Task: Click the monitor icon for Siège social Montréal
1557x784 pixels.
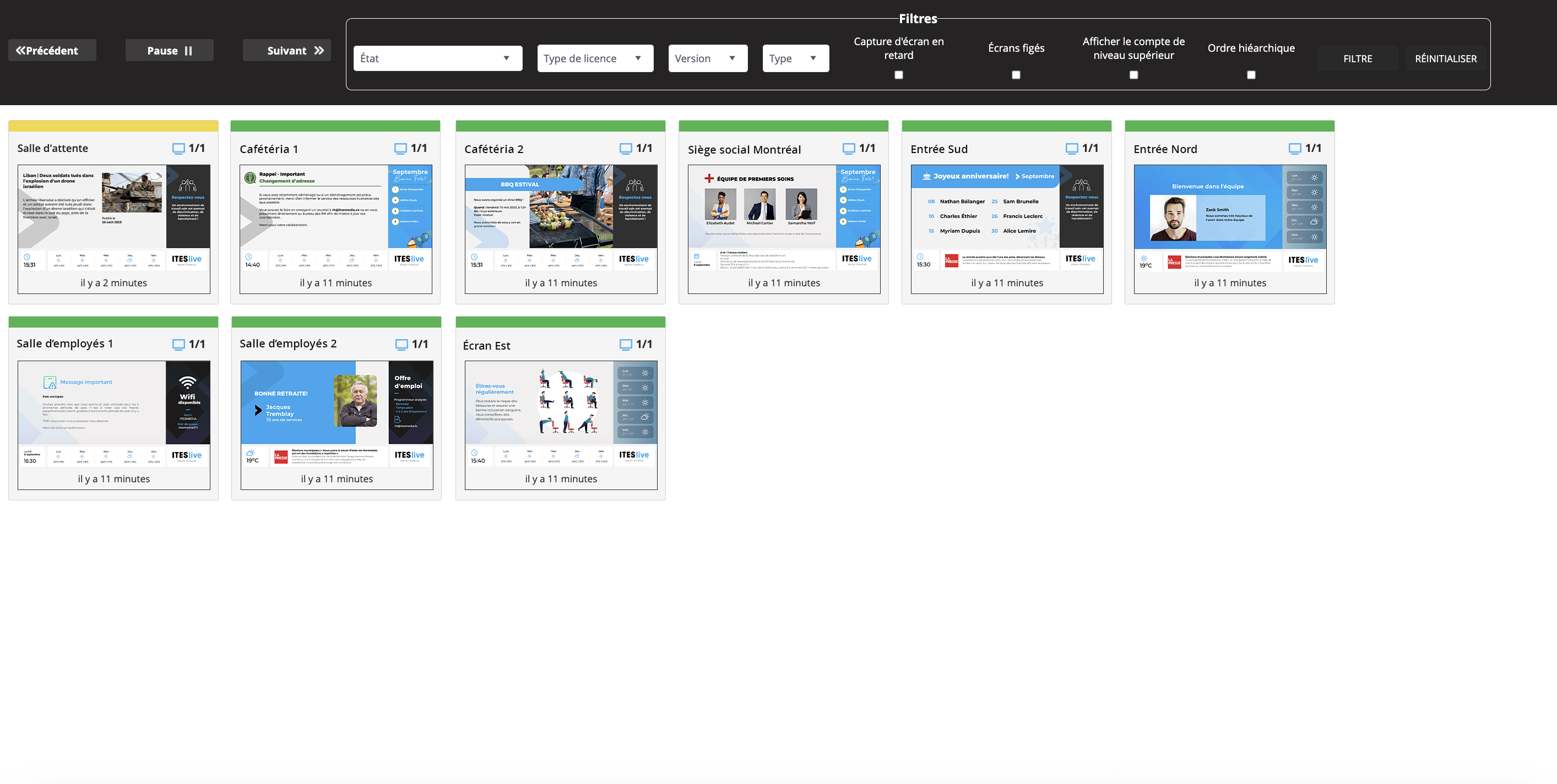Action: tap(849, 149)
